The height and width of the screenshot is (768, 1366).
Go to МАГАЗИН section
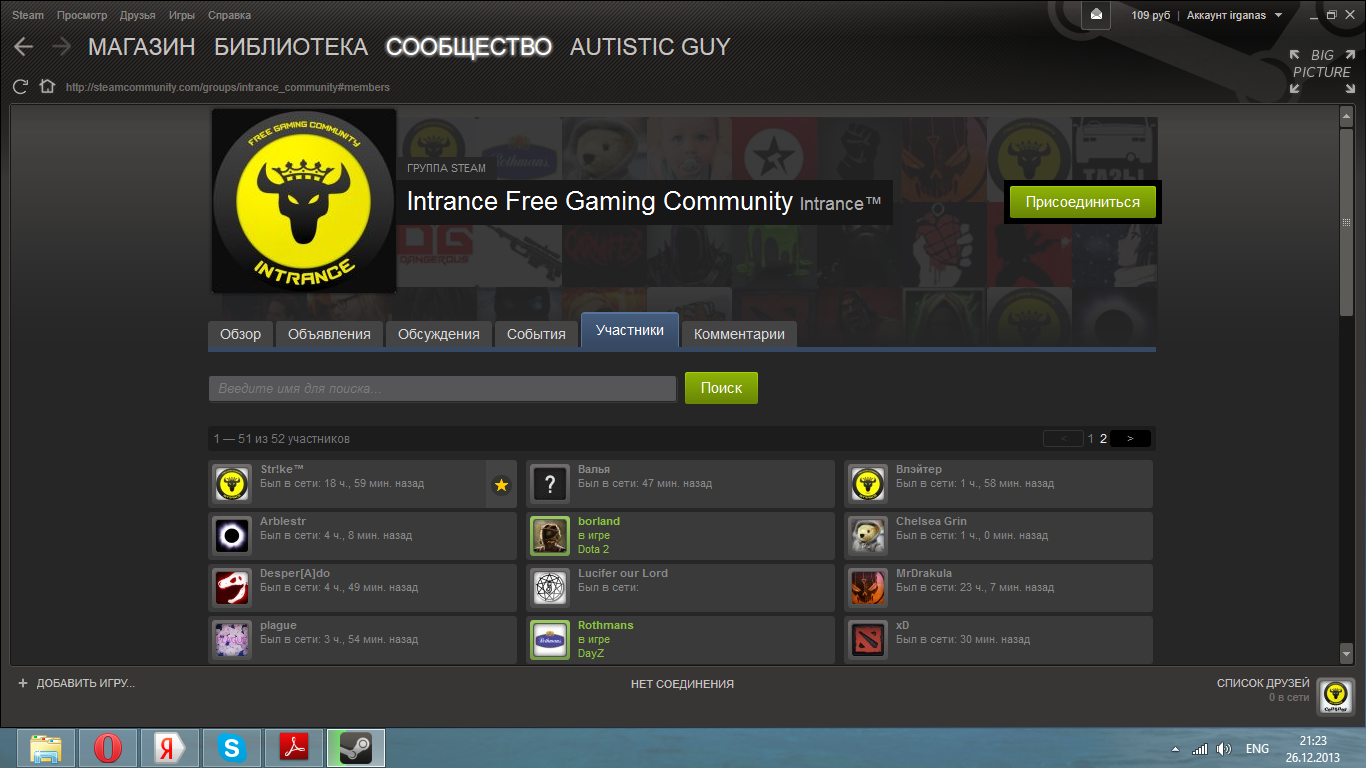pos(142,47)
